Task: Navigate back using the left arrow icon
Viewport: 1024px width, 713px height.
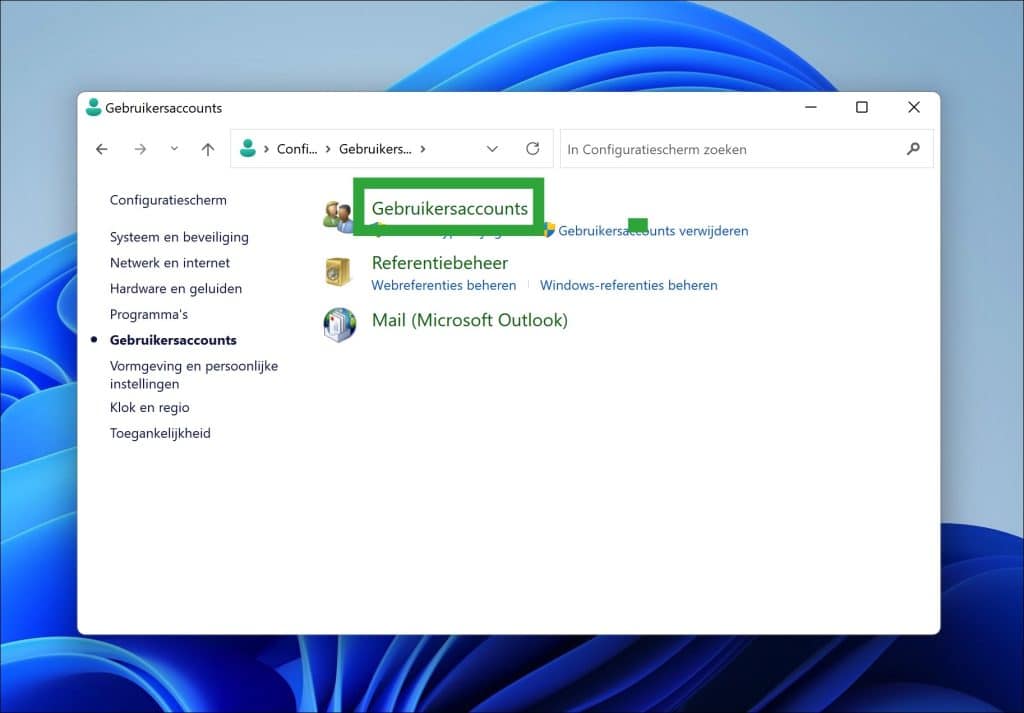Action: [101, 148]
